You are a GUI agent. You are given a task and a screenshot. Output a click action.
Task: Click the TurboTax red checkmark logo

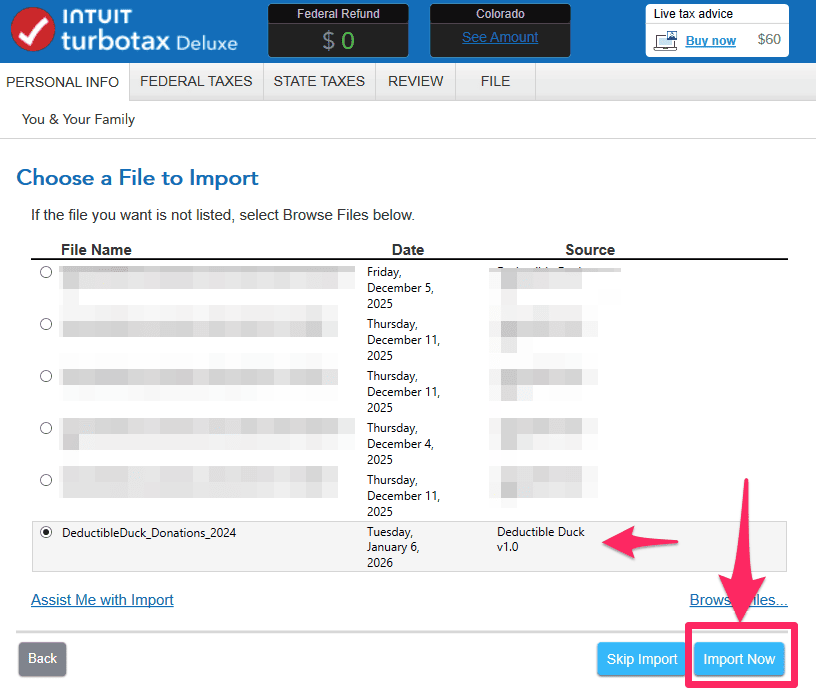coord(32,30)
